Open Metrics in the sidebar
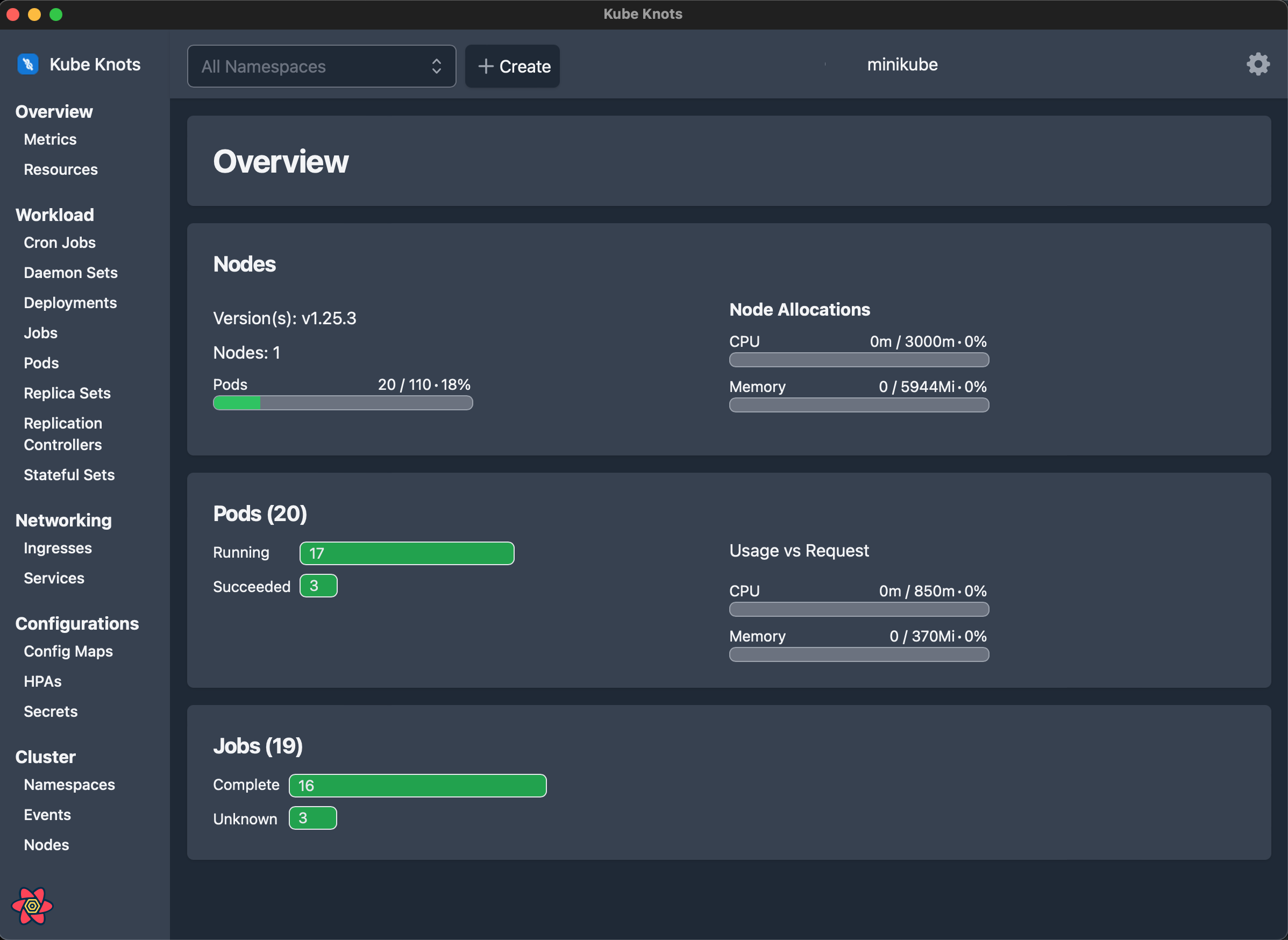1288x940 pixels. pos(50,139)
